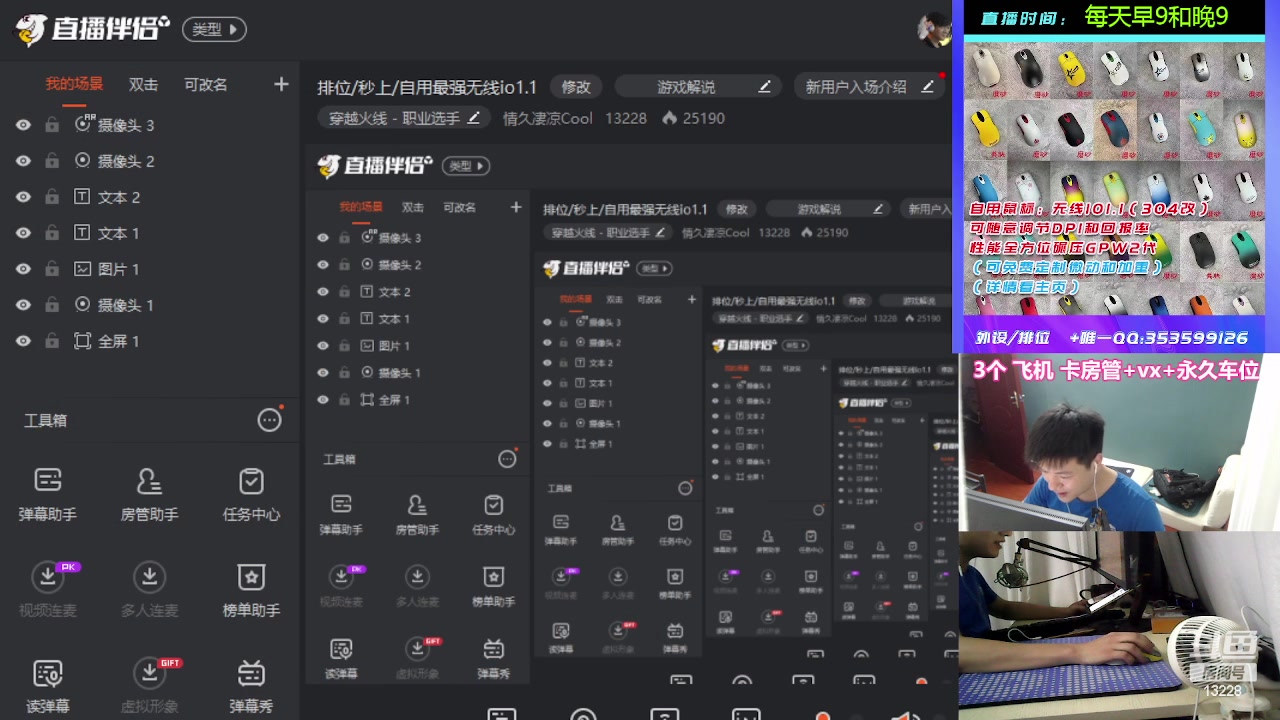Toggle lock on 文本 2 source
The height and width of the screenshot is (720, 1280).
coord(52,197)
